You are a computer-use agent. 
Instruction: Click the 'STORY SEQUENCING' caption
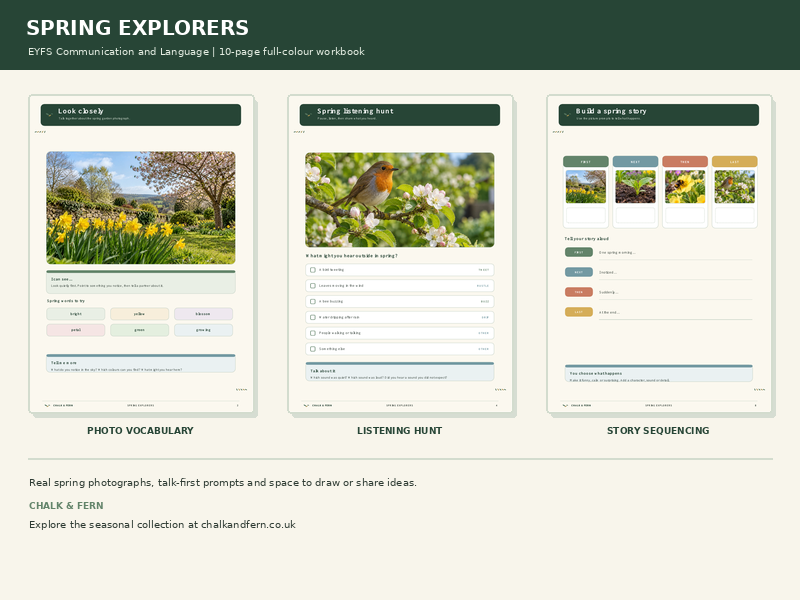coord(658,431)
